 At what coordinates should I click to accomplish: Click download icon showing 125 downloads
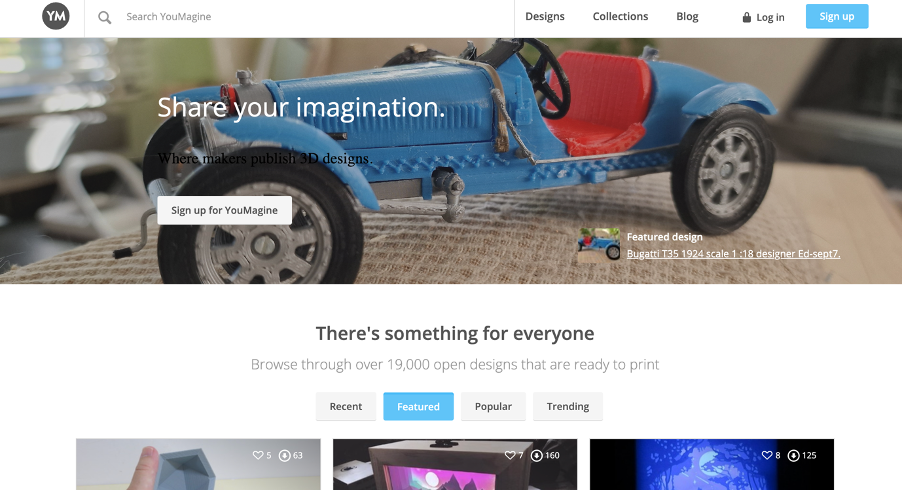pos(793,455)
